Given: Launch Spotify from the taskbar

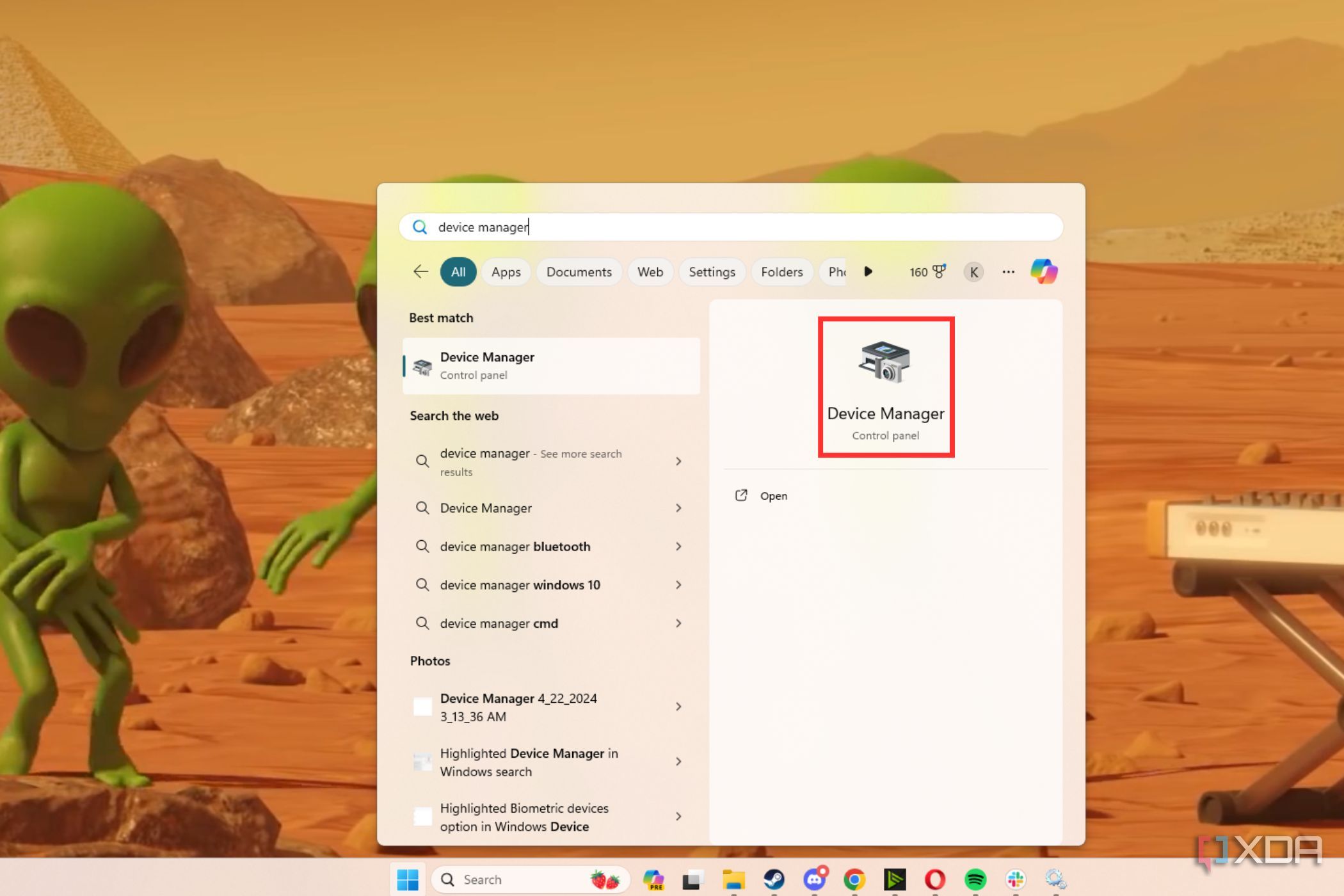Looking at the screenshot, I should (x=975, y=879).
